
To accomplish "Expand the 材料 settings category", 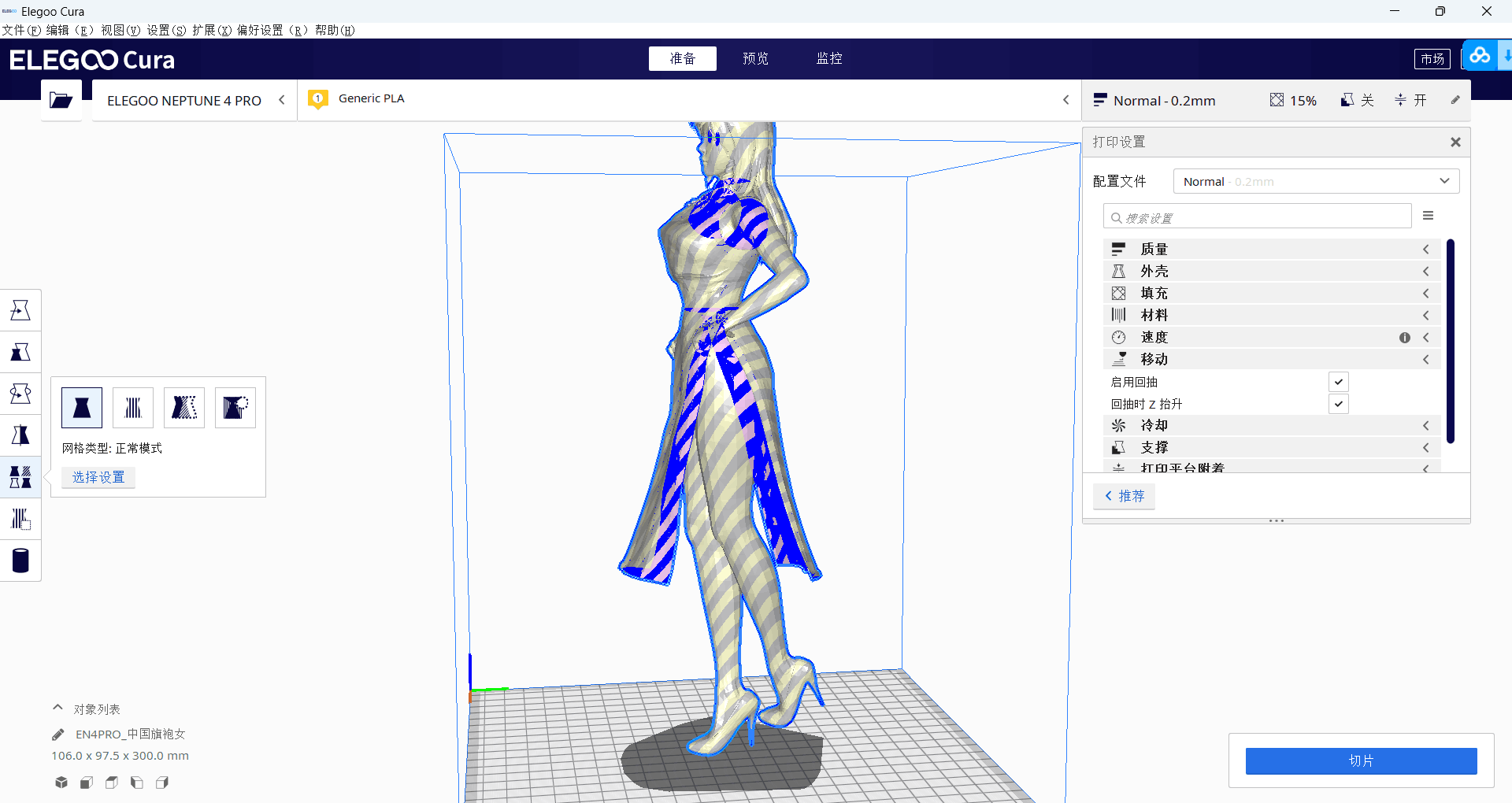I will click(x=1272, y=315).
